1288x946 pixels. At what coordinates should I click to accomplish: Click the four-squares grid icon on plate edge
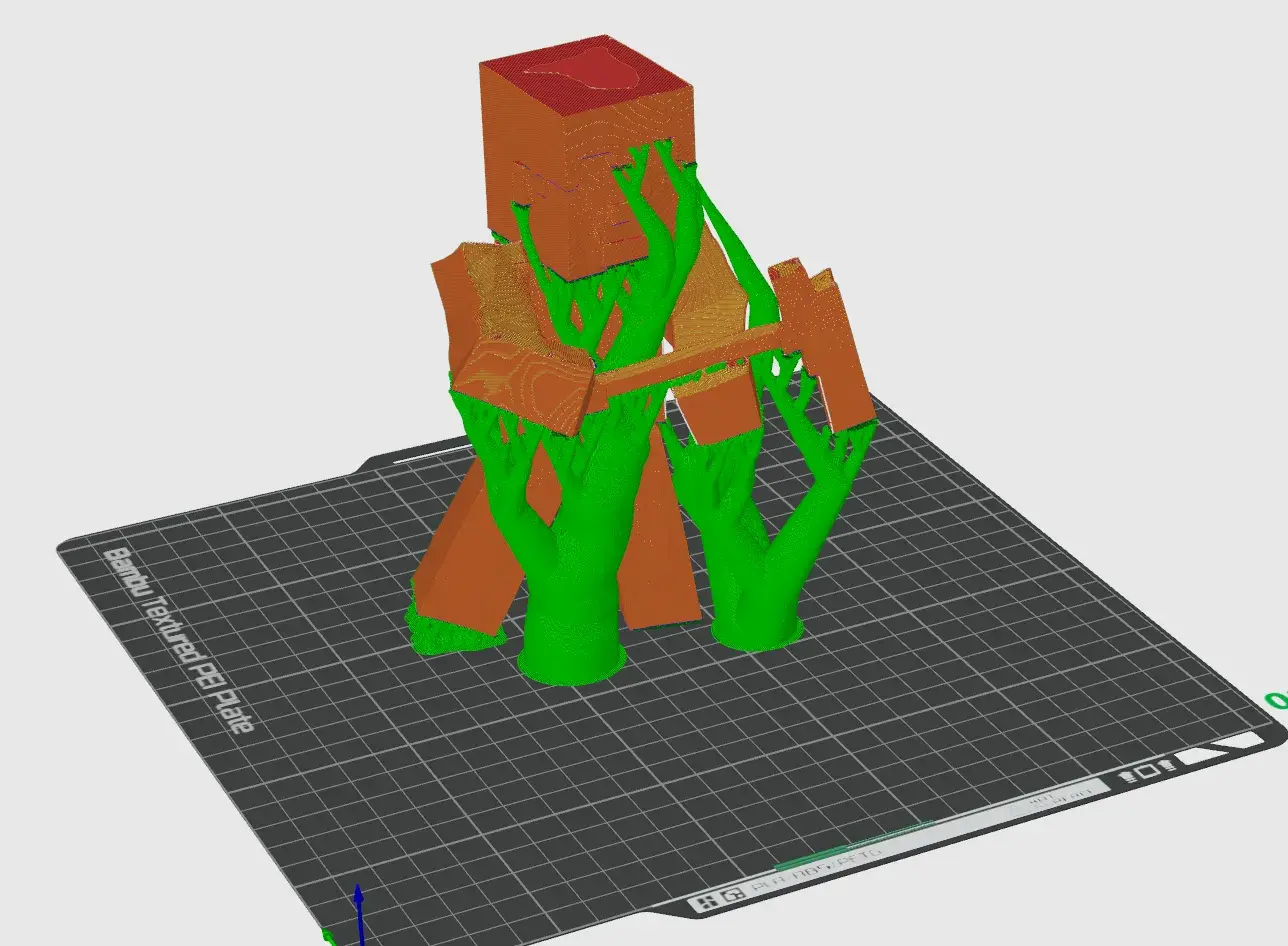(x=708, y=902)
